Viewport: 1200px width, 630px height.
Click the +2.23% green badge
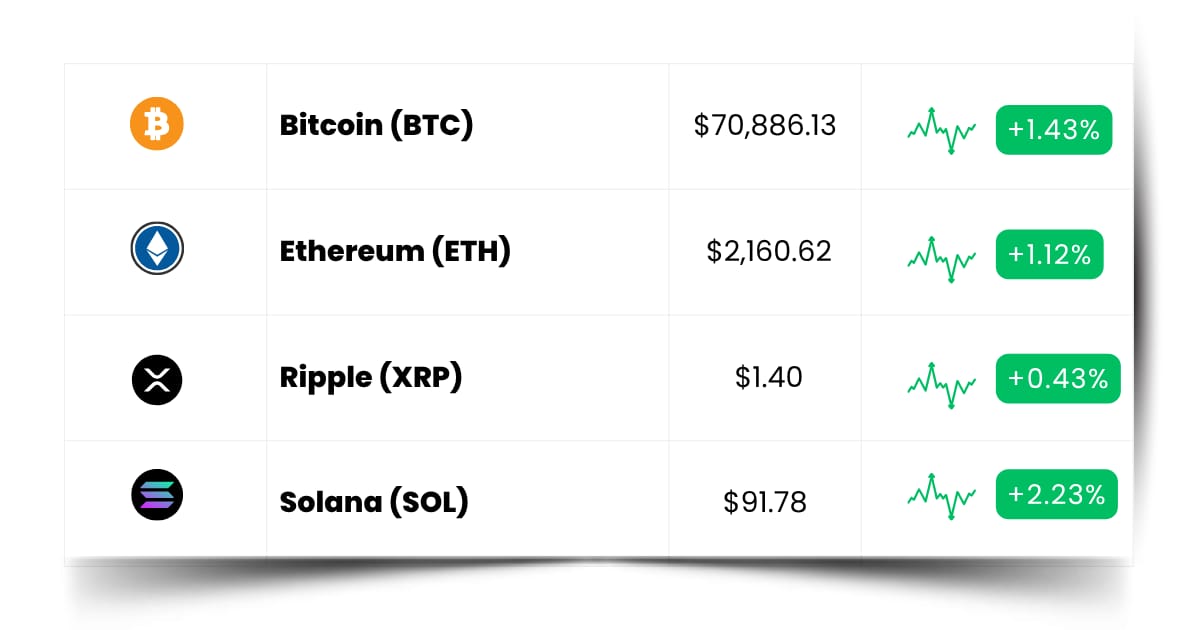pos(1056,494)
